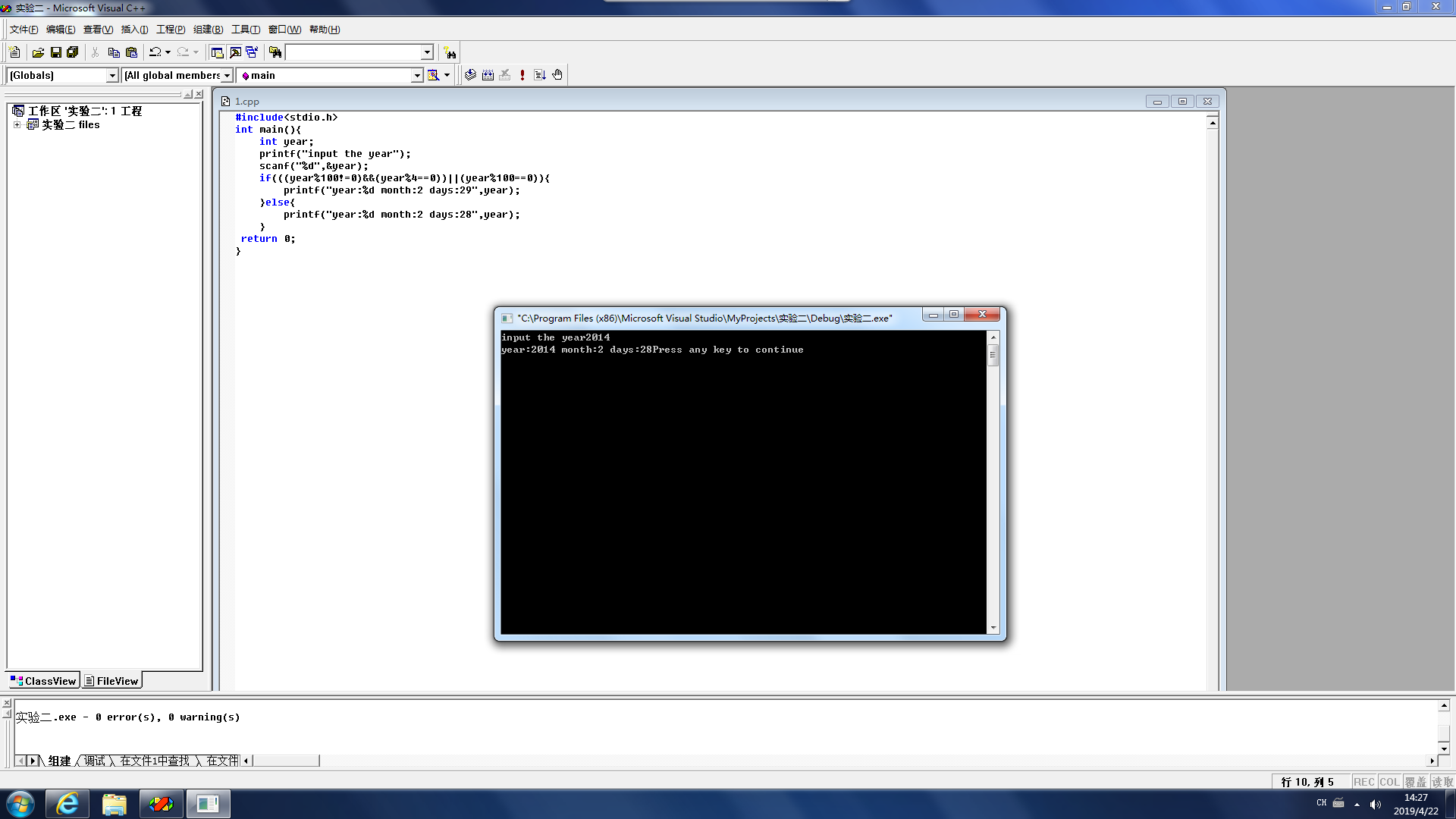Open the 组建(B) build menu
This screenshot has height=819, width=1456.
[x=208, y=30]
